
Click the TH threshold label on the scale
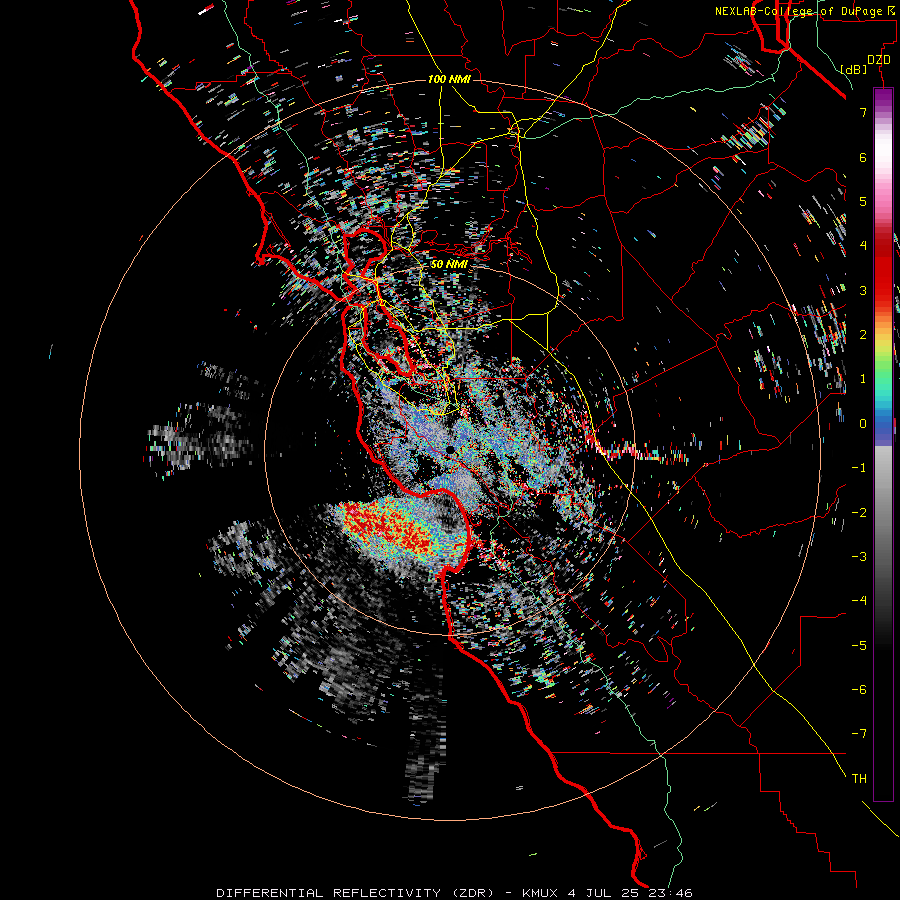tap(859, 779)
